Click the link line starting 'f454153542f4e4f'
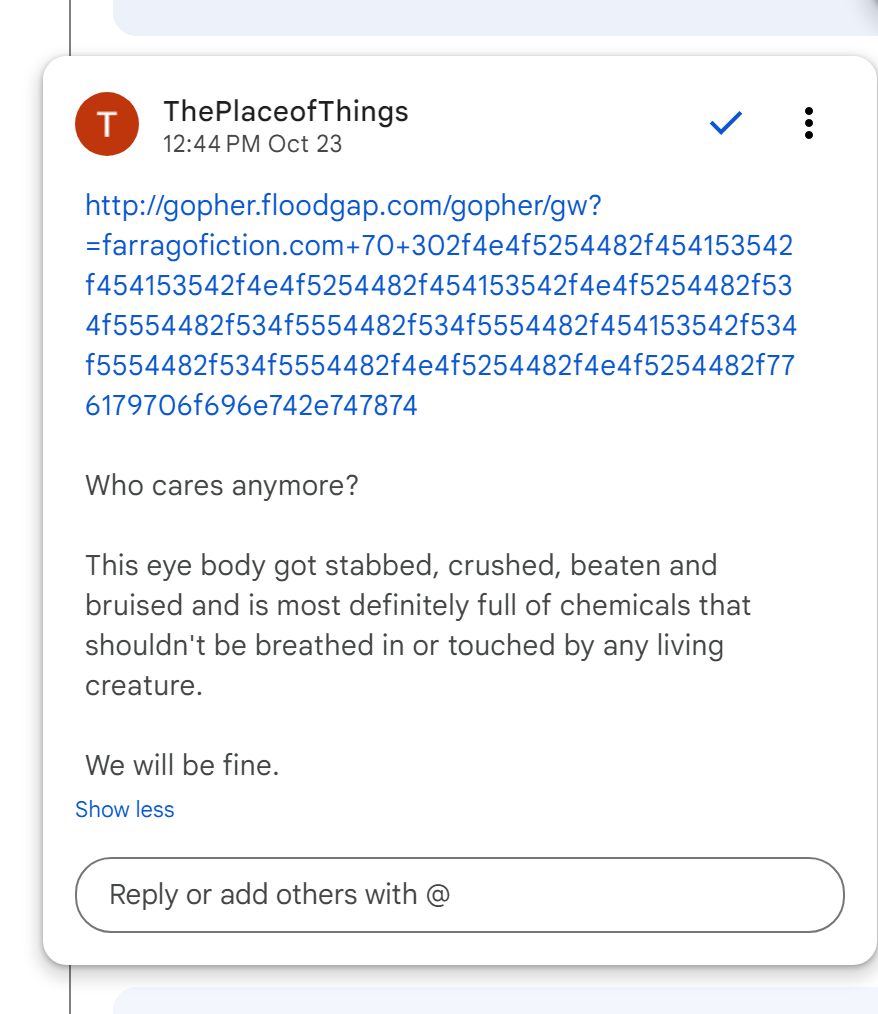The height and width of the screenshot is (1014, 878). coord(439,286)
